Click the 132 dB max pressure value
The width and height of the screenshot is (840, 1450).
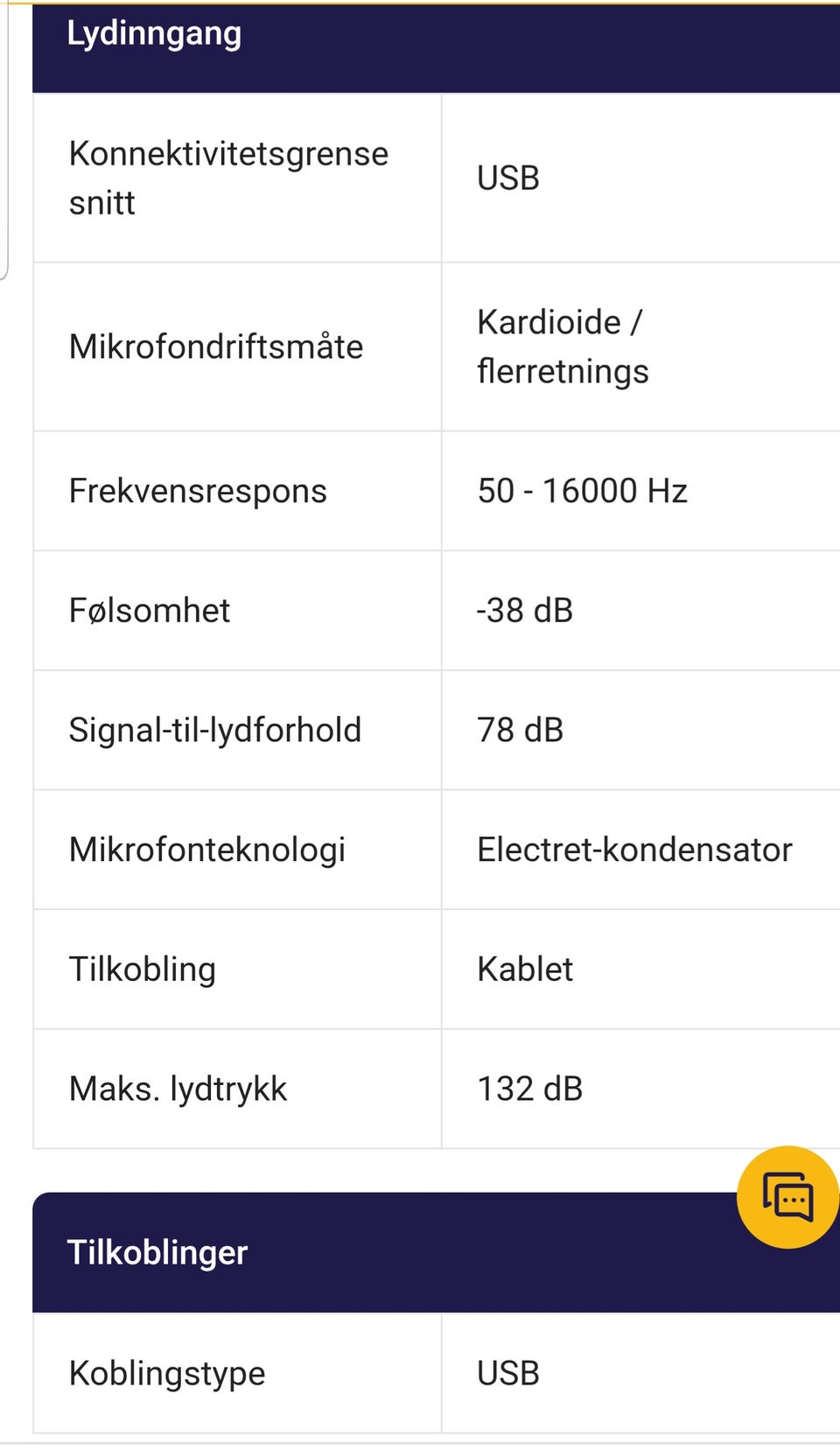point(529,1089)
